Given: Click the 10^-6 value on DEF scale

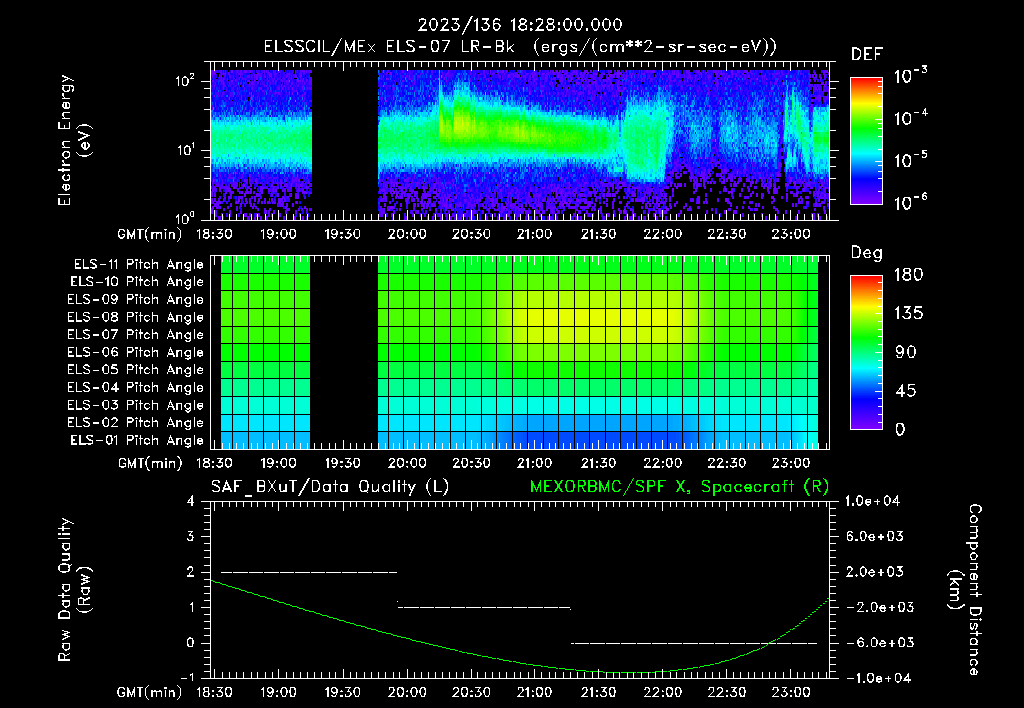Looking at the screenshot, I should 910,202.
